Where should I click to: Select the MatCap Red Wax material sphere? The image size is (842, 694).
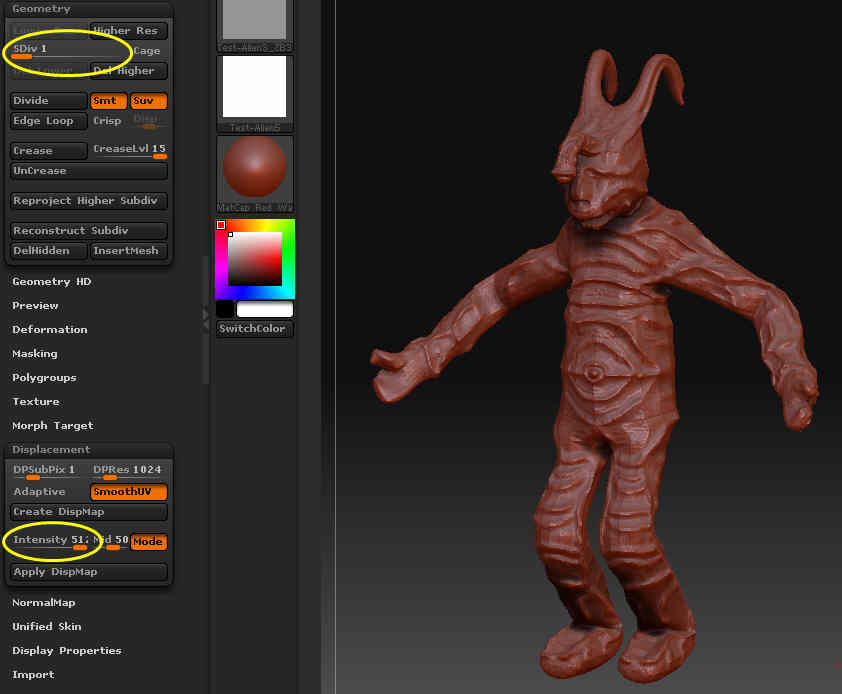(255, 166)
